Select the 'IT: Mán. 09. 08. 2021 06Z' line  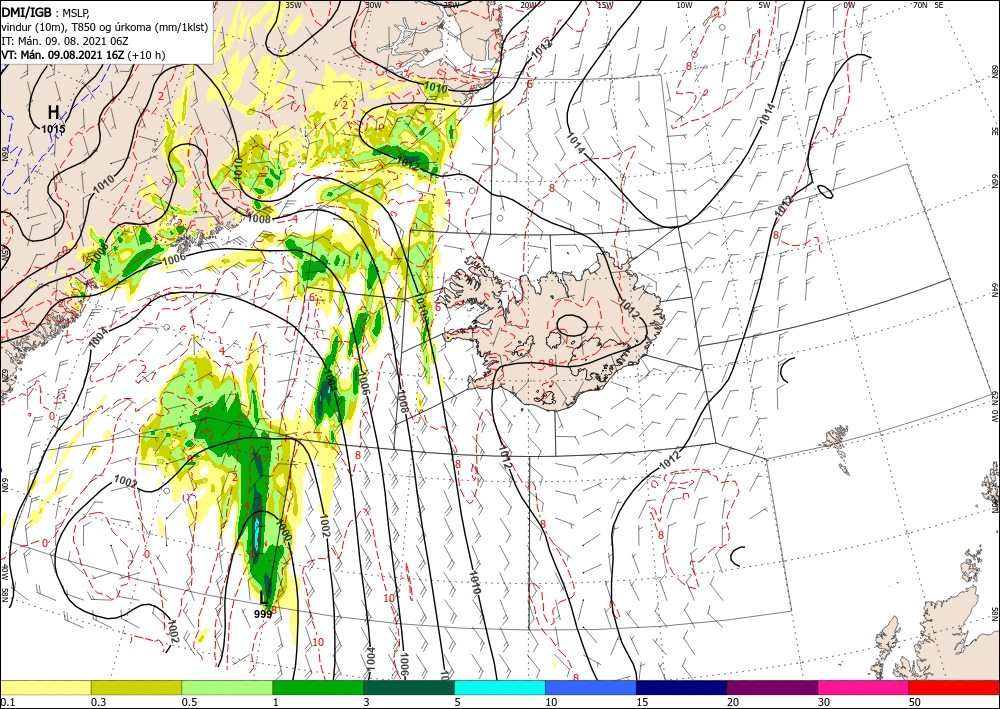pyautogui.click(x=66, y=40)
